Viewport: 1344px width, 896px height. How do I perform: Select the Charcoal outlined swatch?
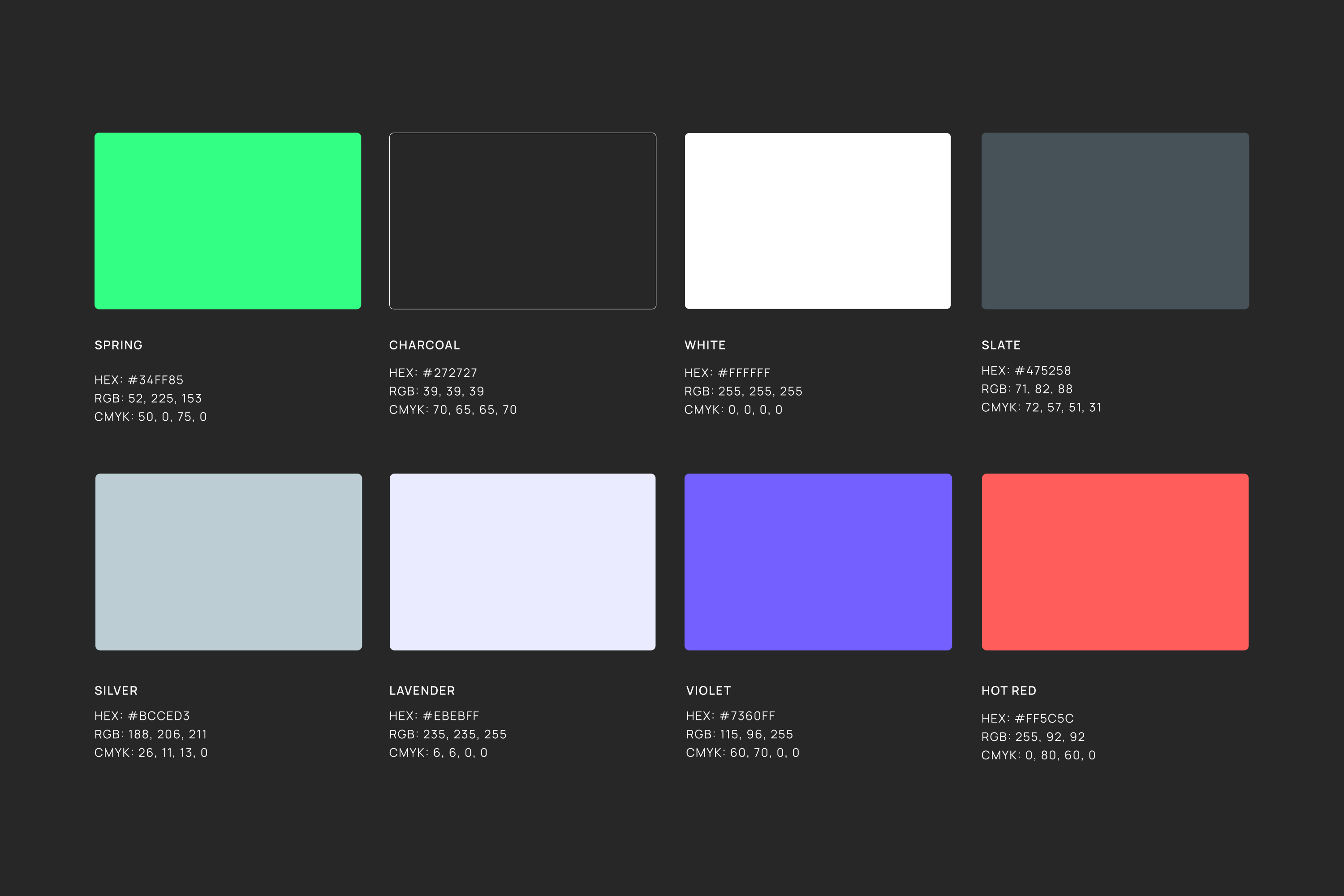pos(522,220)
